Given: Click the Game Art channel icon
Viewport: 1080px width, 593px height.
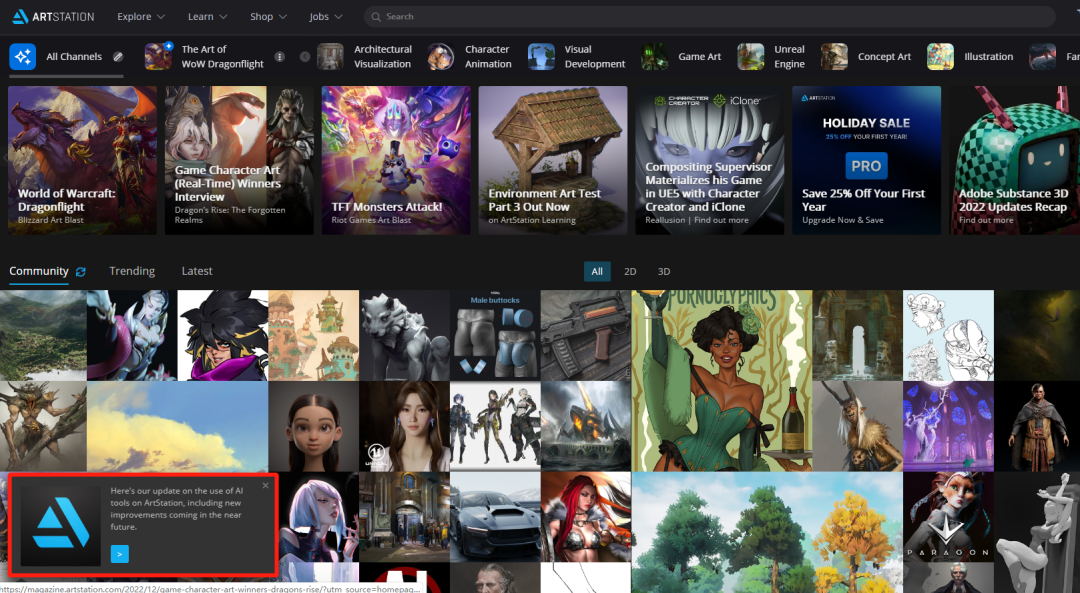Looking at the screenshot, I should [654, 56].
